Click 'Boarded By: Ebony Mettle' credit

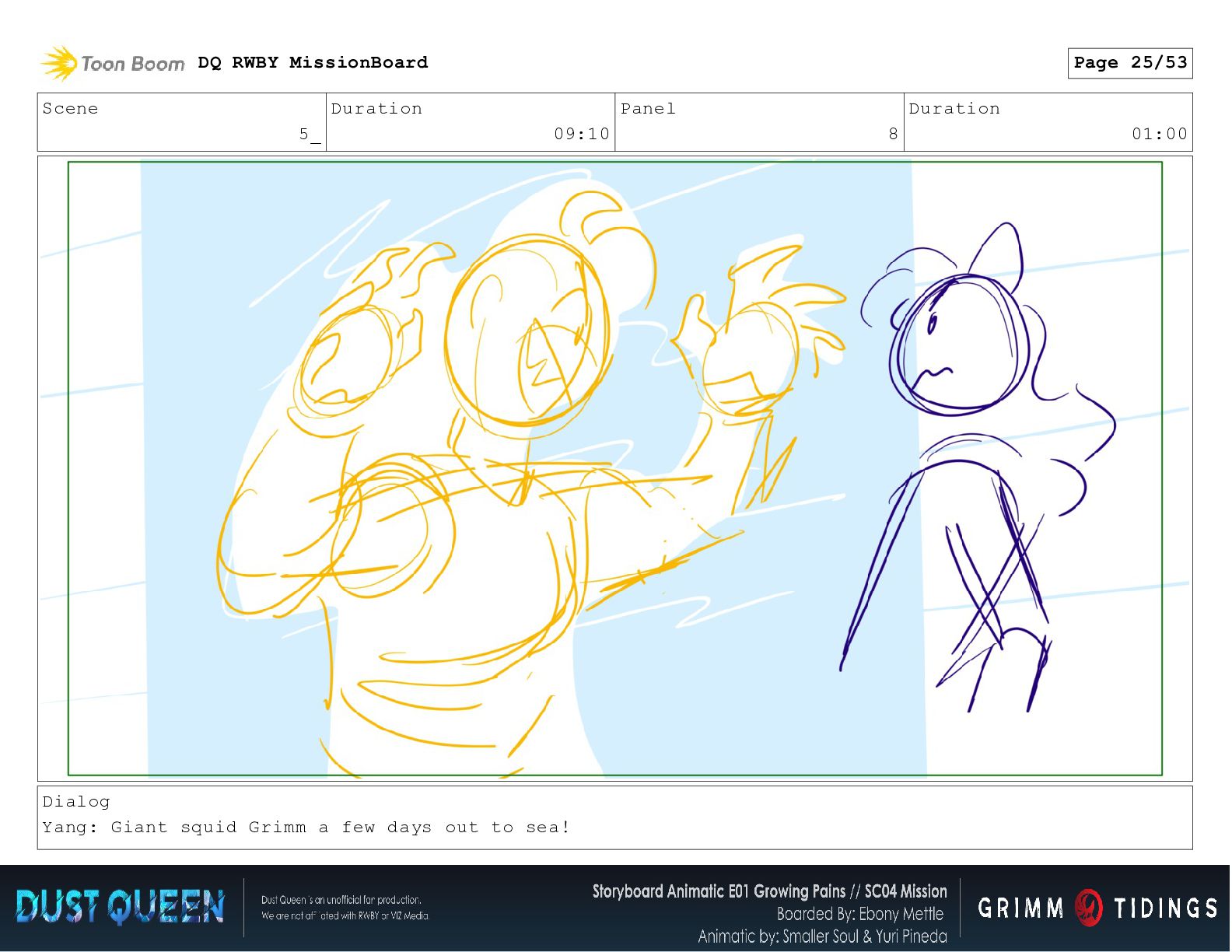[x=860, y=914]
